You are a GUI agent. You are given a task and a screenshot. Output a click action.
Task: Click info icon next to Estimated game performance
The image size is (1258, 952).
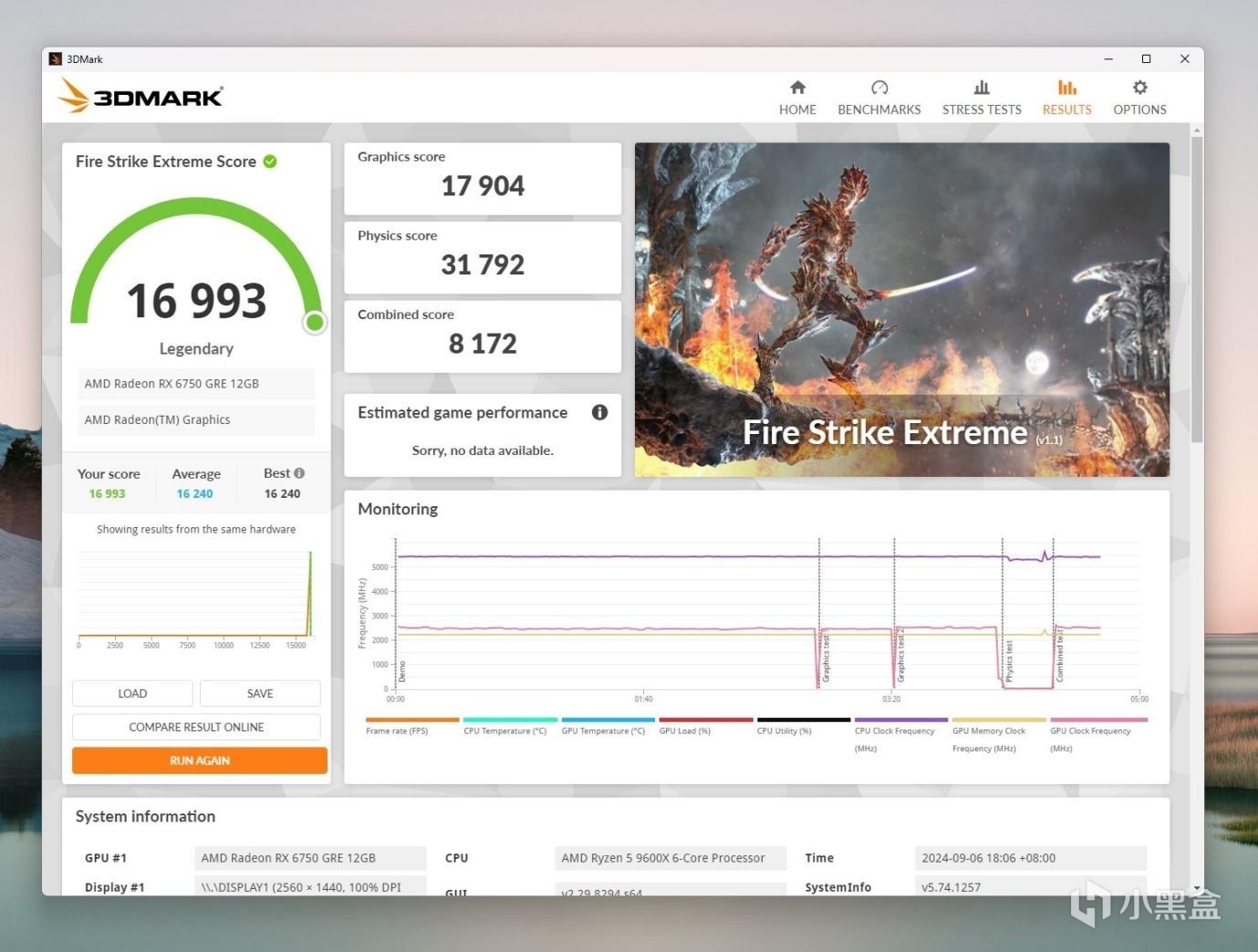599,412
